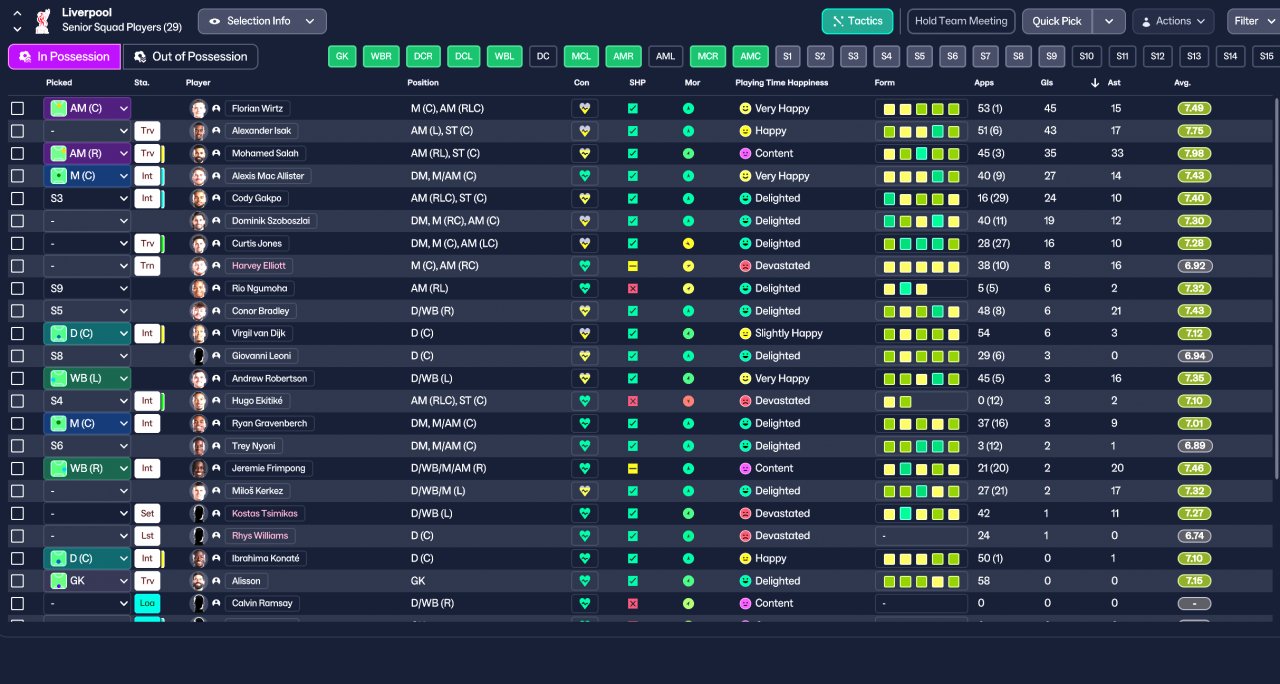Open the Filter dropdown
Screen dimensions: 1280x684
(1254, 21)
